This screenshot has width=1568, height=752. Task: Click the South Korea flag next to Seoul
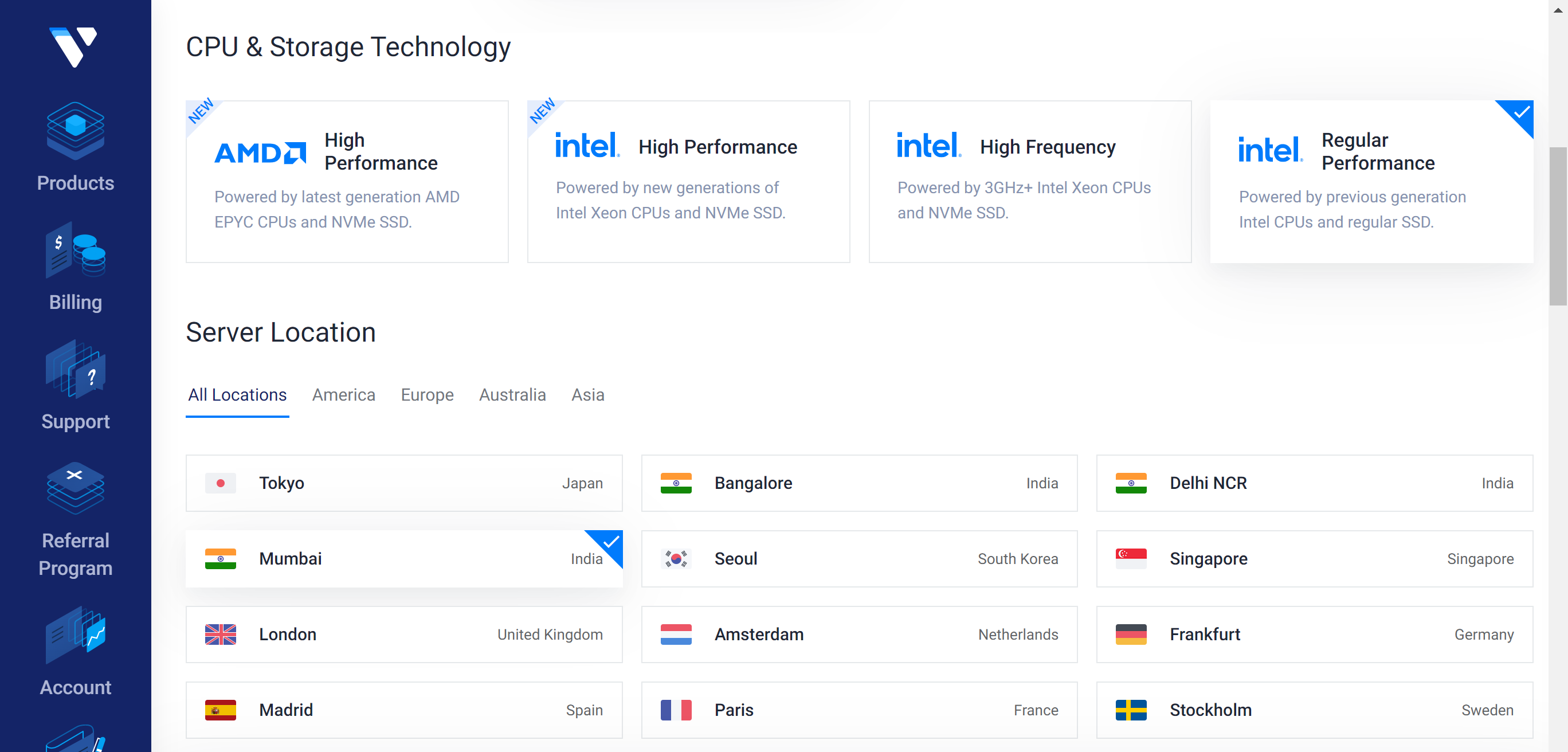(676, 558)
